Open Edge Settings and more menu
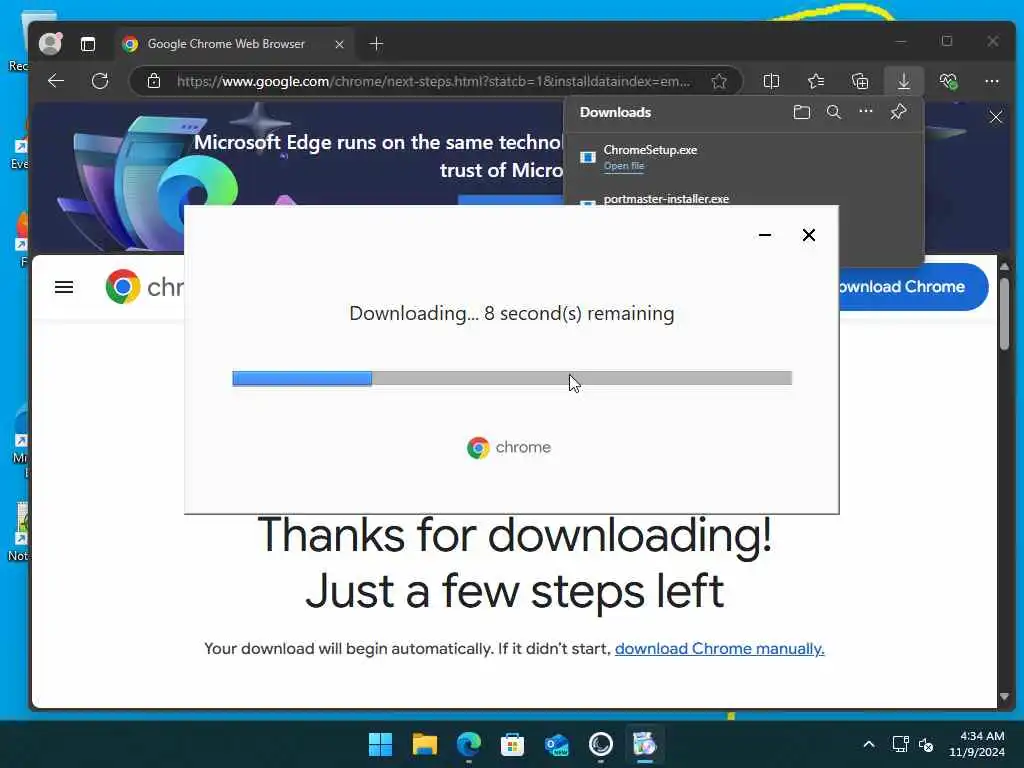This screenshot has width=1024, height=768. click(x=992, y=81)
